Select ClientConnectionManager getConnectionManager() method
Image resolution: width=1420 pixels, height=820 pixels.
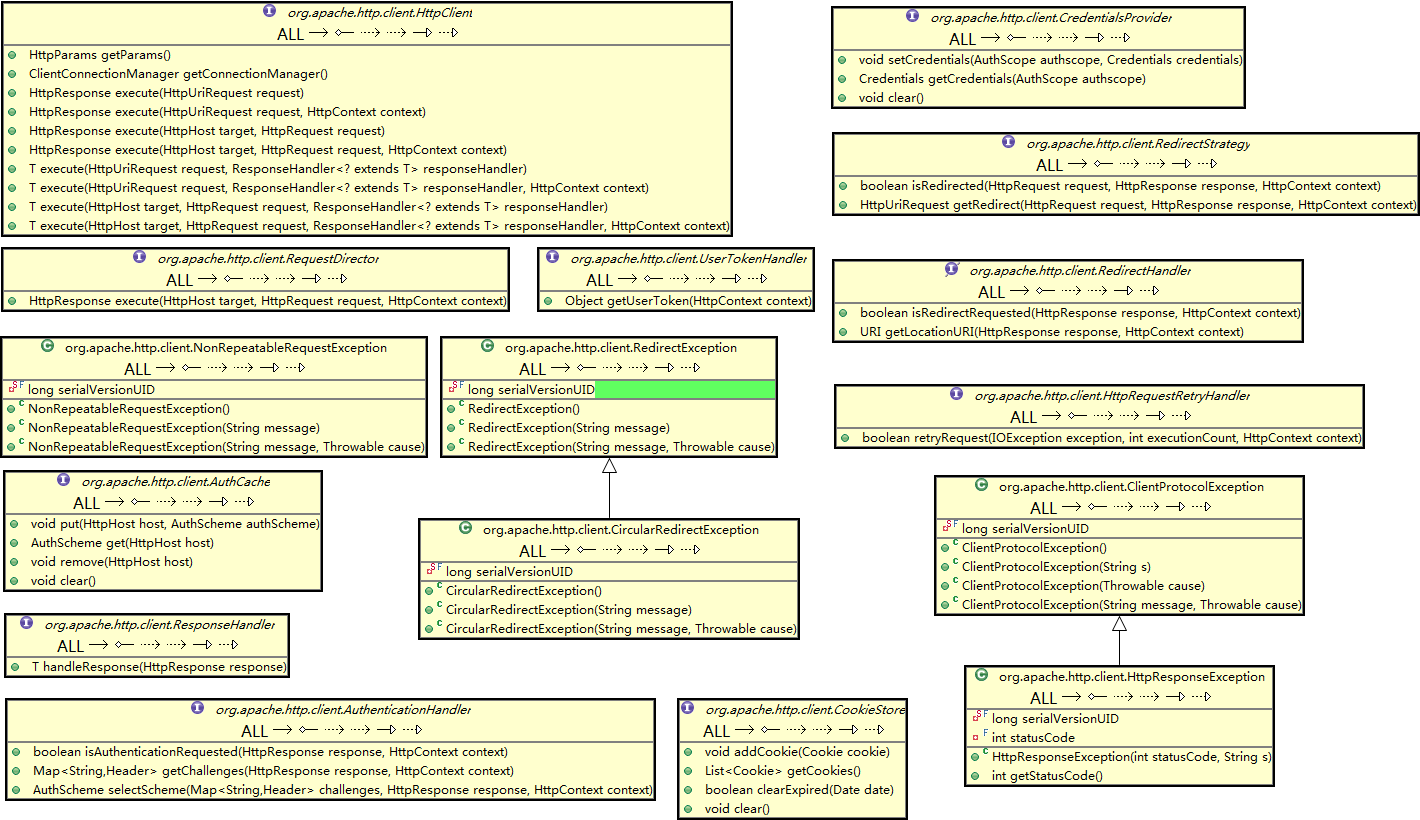(179, 74)
